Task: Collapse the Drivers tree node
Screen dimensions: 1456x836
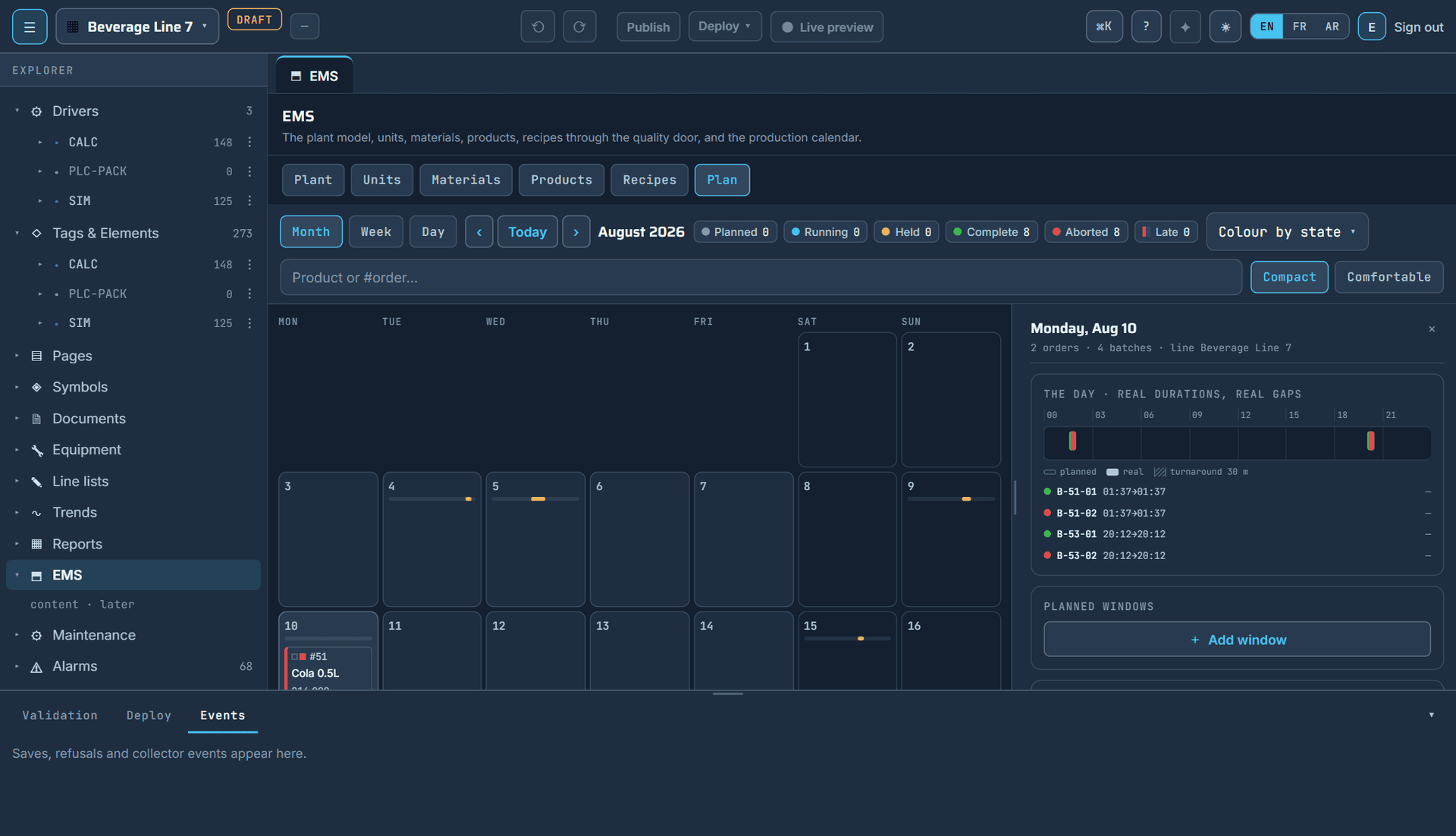Action: 17,111
